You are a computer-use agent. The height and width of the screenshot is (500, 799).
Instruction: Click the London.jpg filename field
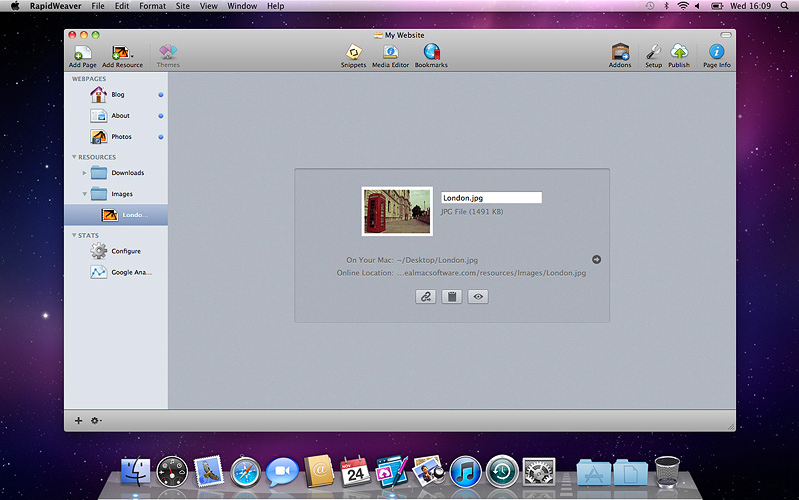(x=491, y=198)
